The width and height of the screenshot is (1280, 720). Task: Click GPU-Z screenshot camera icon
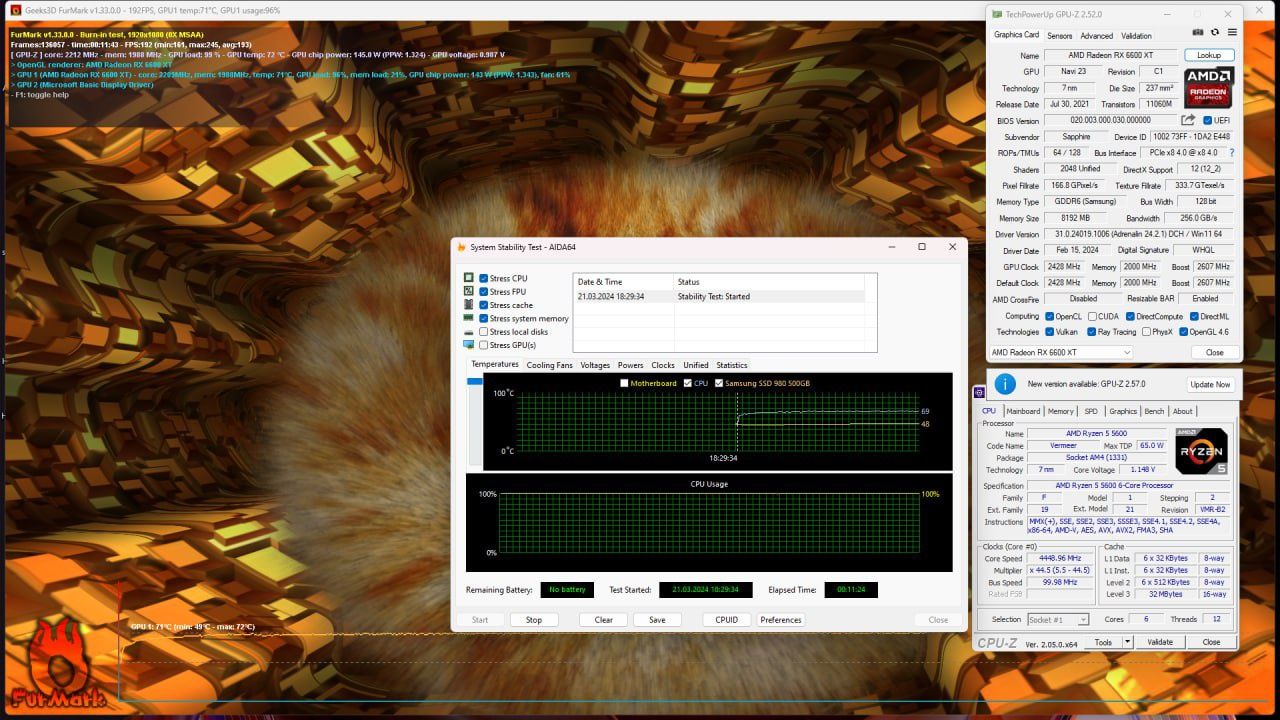(x=1198, y=33)
